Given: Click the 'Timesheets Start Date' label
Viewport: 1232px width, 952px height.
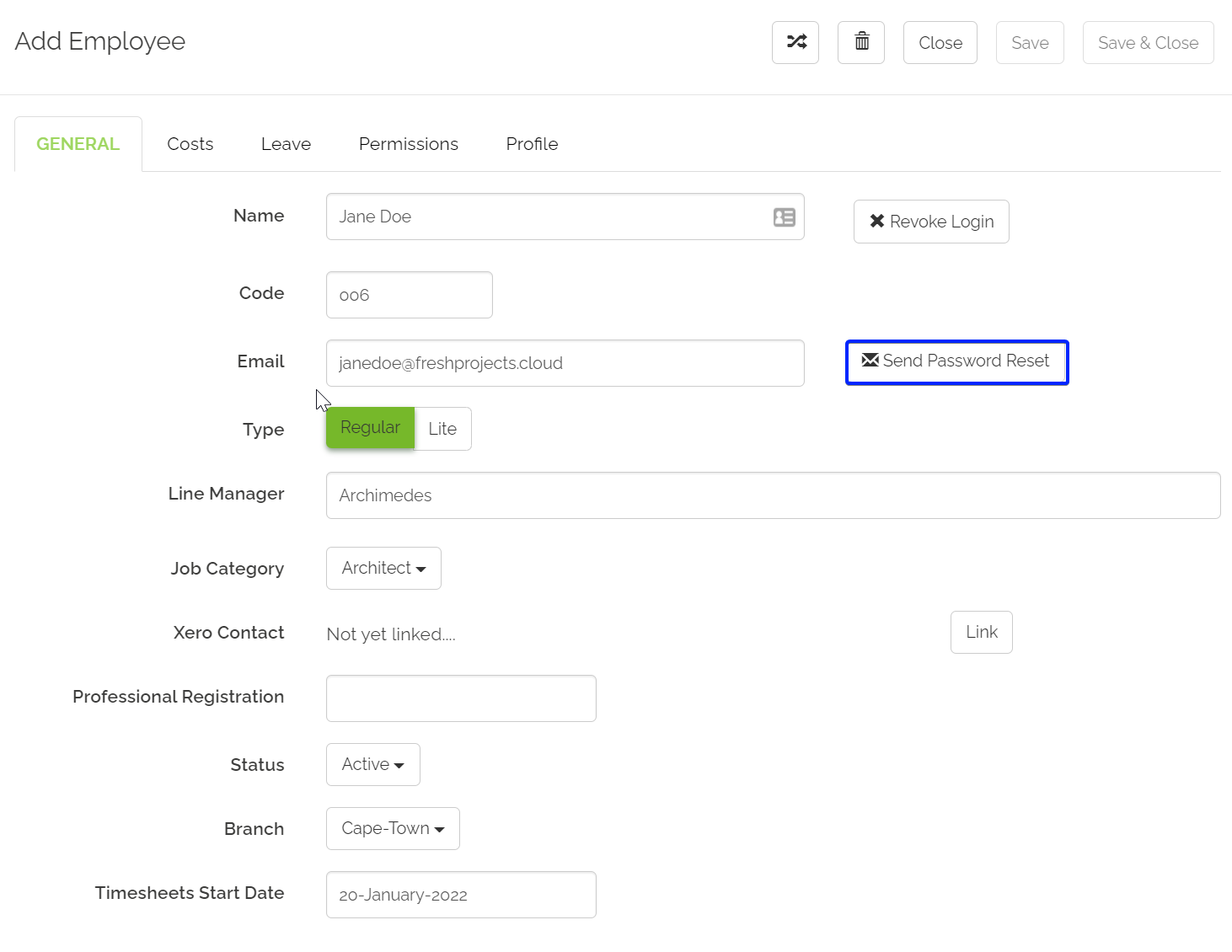Looking at the screenshot, I should [190, 893].
